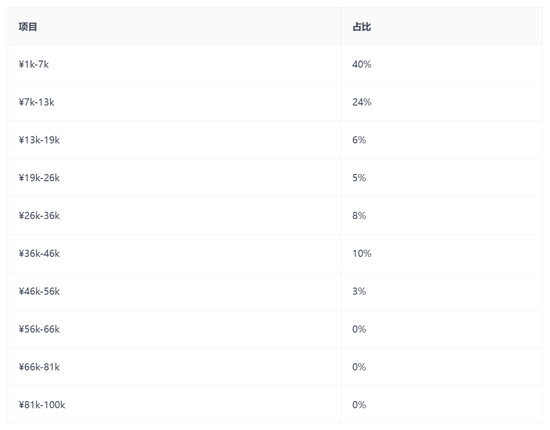Click the 6% percentage cell

359,140
